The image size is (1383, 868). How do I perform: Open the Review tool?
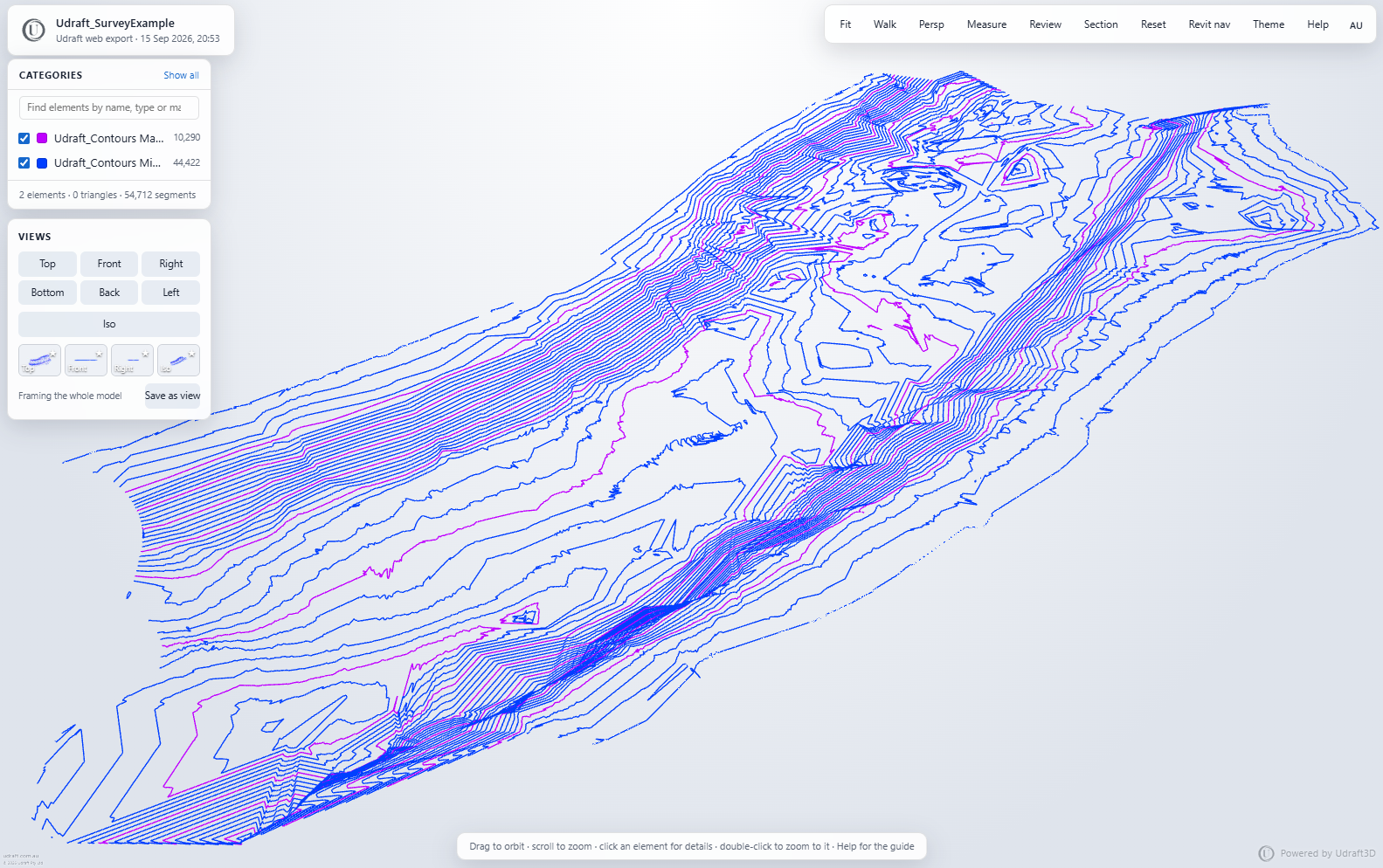(x=1045, y=24)
